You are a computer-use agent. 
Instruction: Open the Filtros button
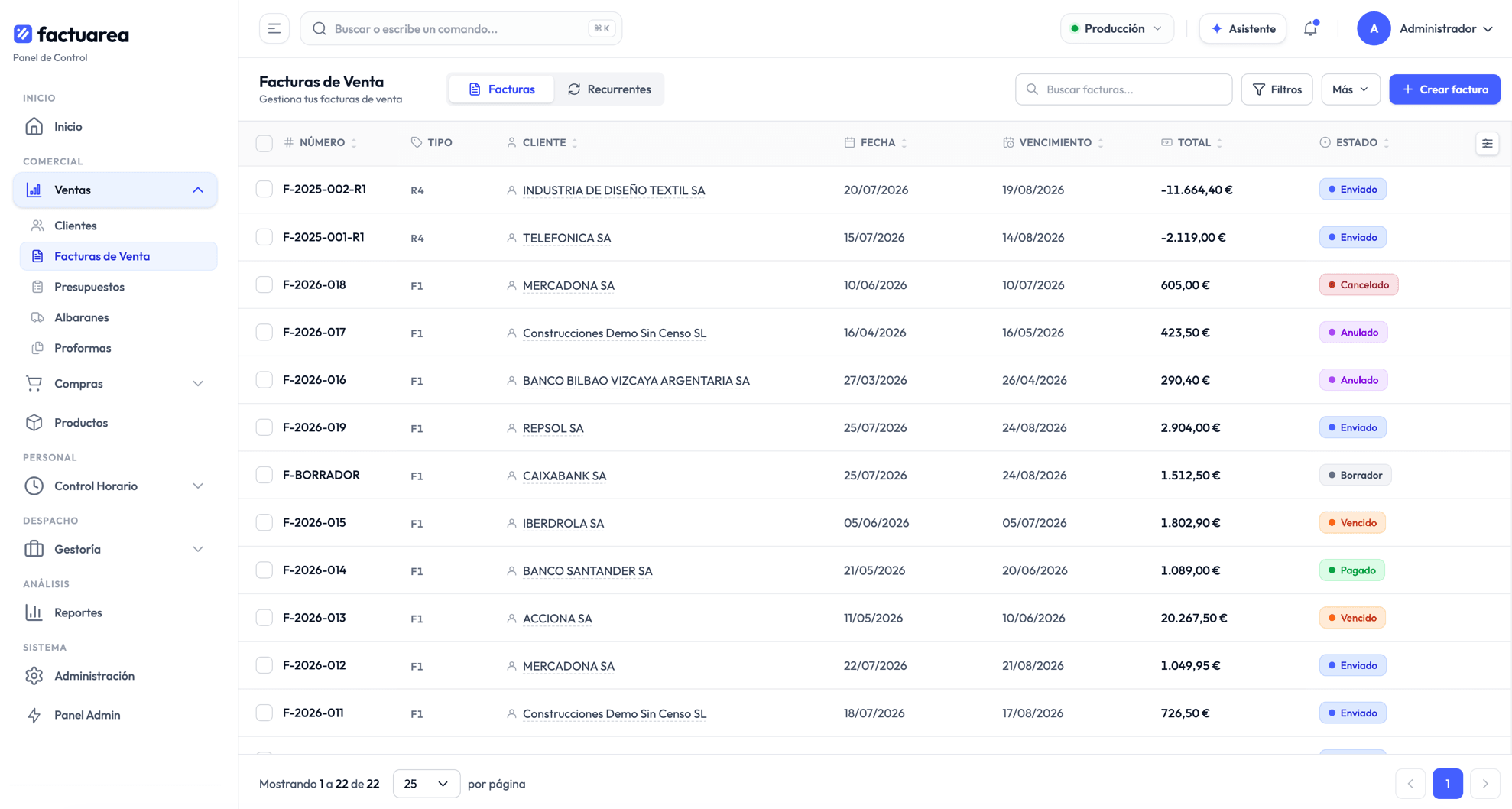1277,89
